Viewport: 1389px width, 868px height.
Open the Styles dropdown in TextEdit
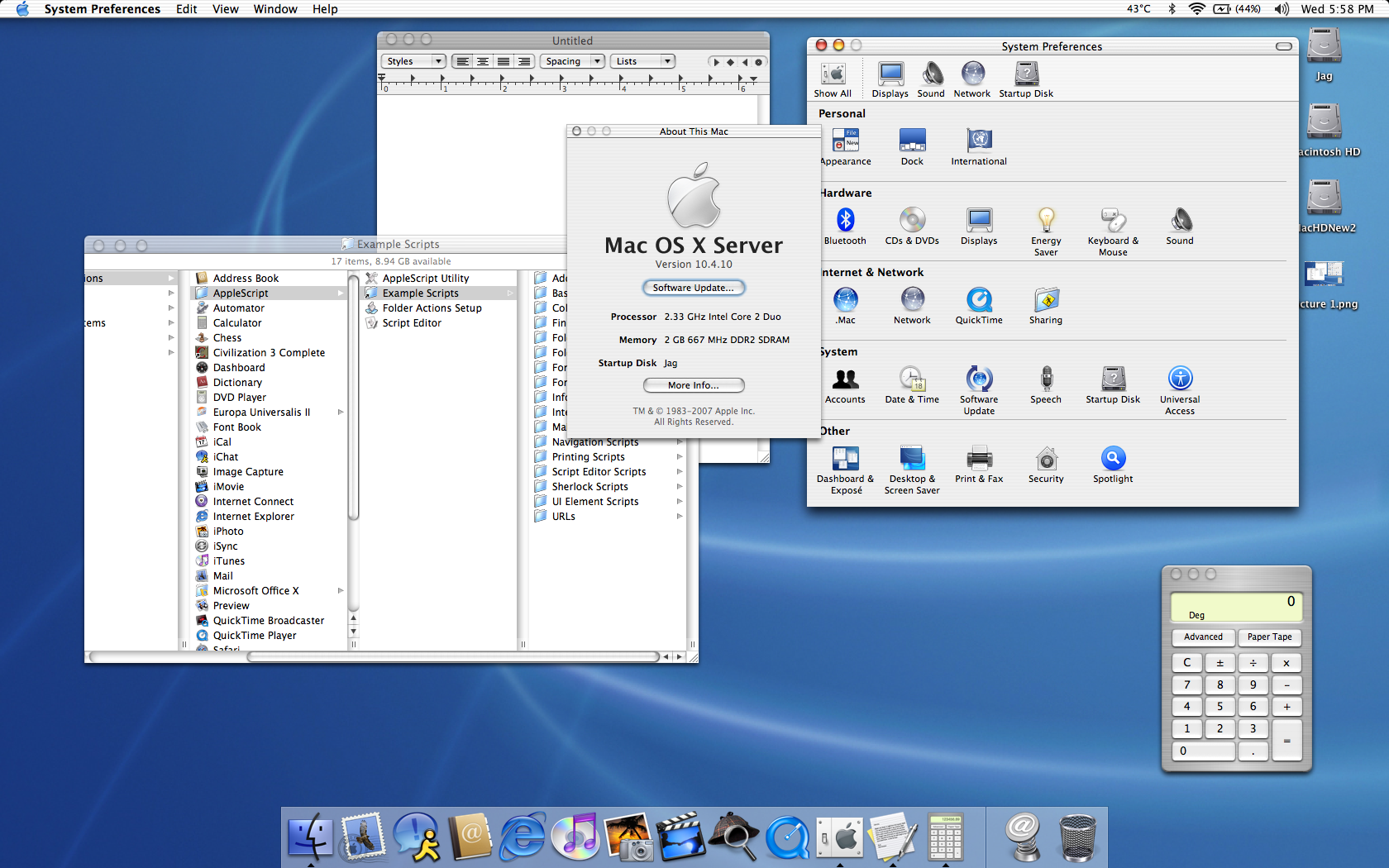pyautogui.click(x=413, y=61)
